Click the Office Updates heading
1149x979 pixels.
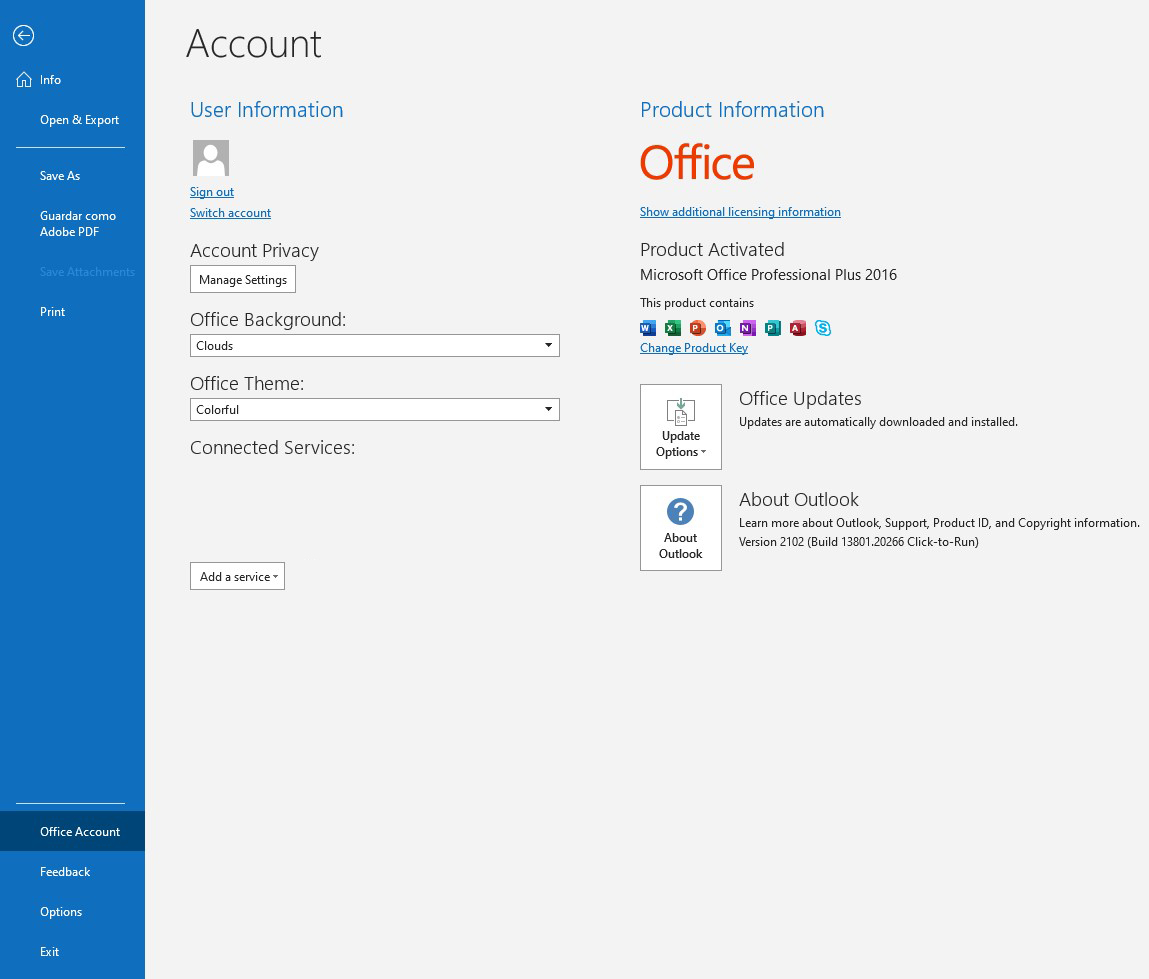(x=800, y=398)
